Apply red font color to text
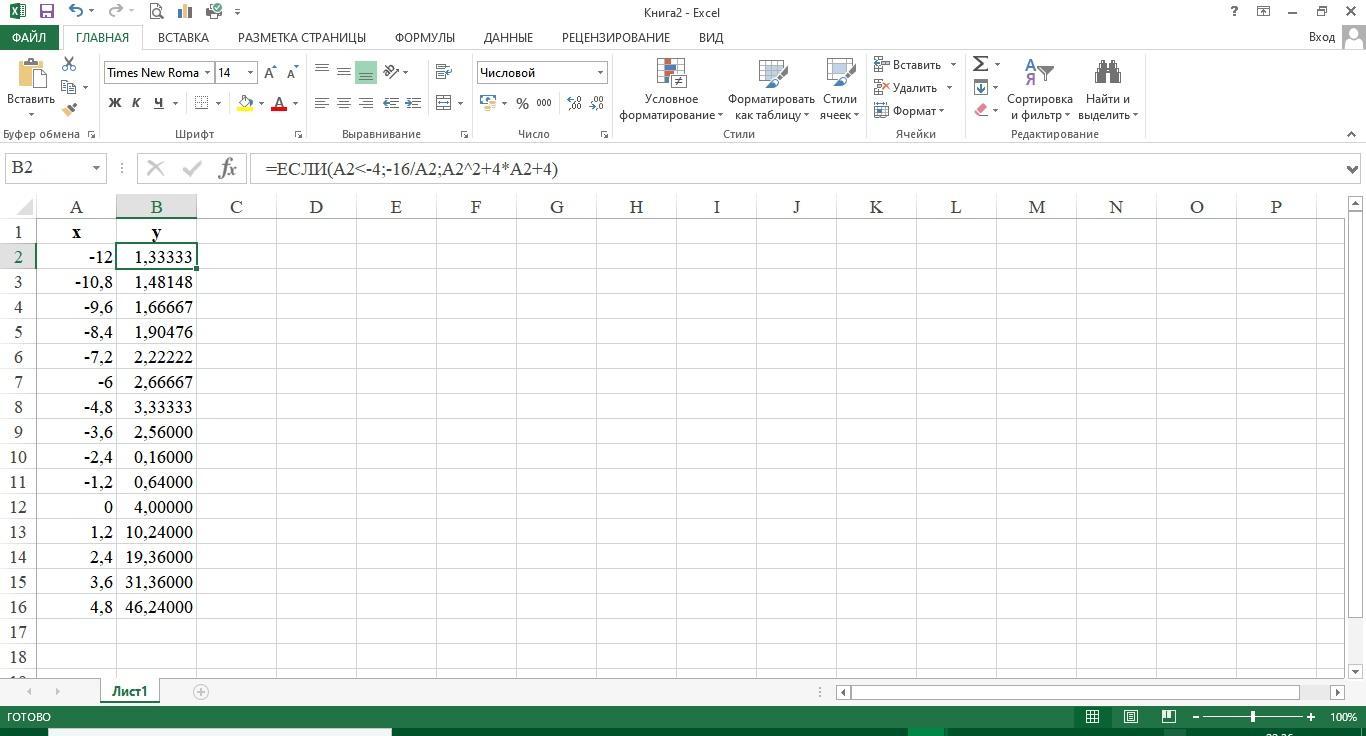Screen dimensions: 1366x736 click(279, 103)
